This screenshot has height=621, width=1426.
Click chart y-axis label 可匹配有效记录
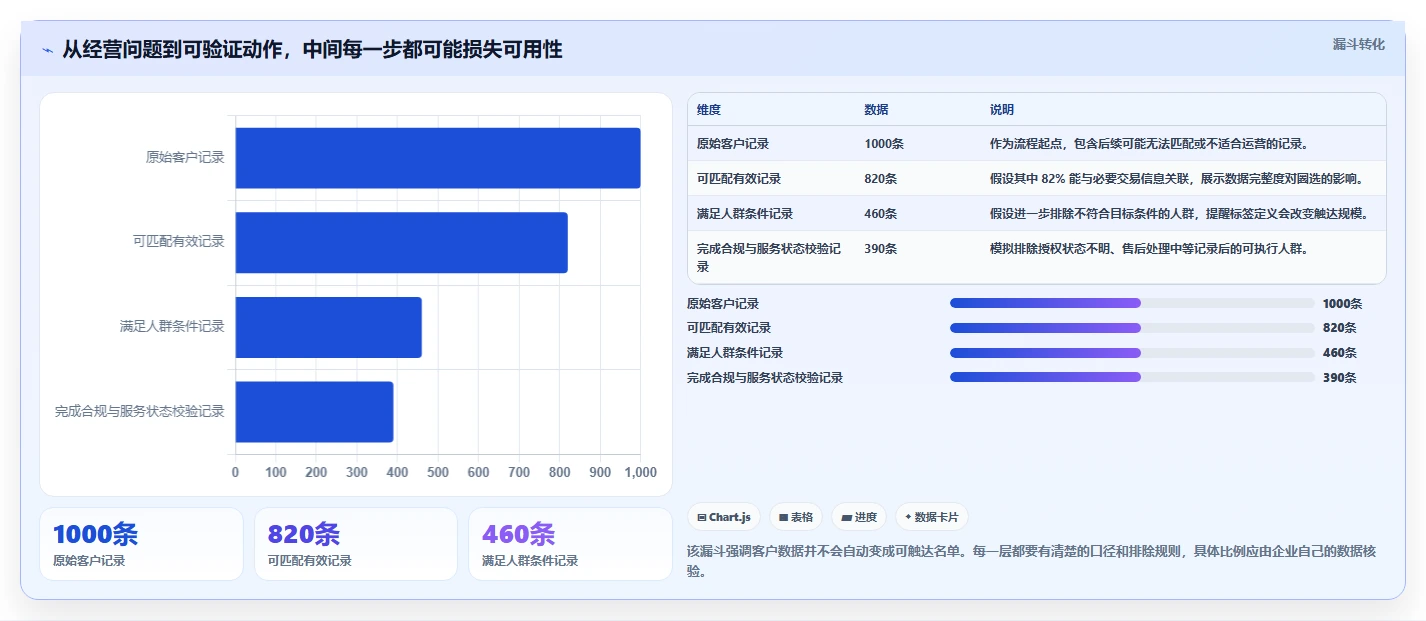(x=179, y=242)
